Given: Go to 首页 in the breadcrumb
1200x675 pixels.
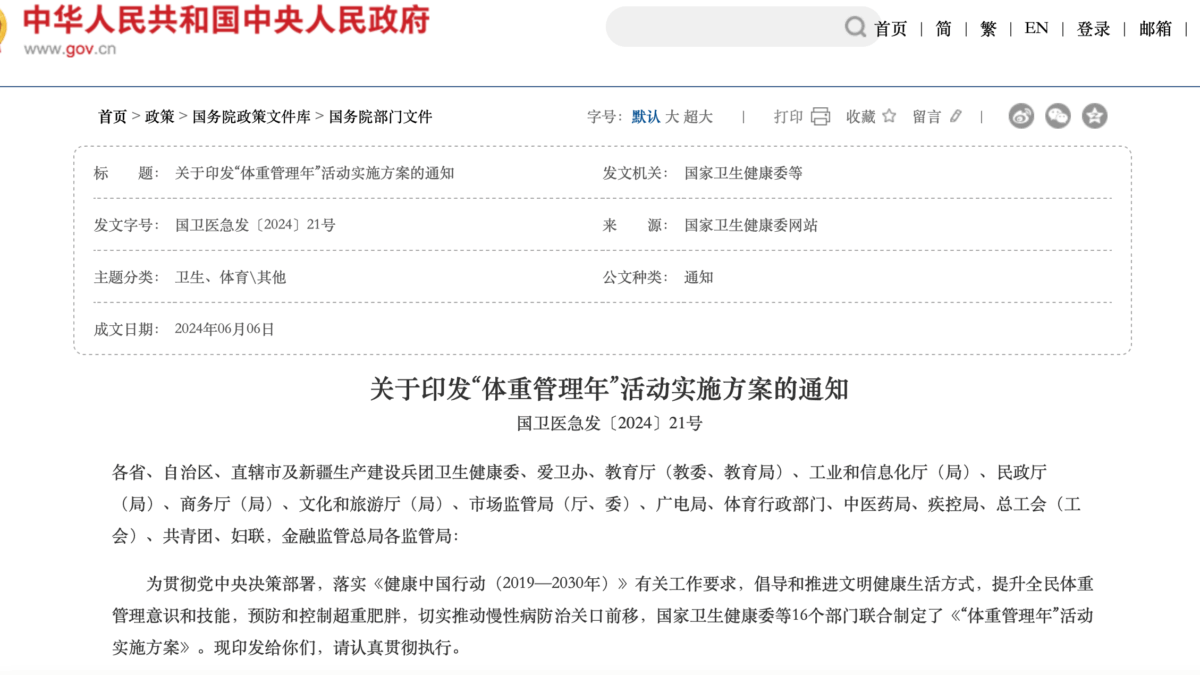Looking at the screenshot, I should click(112, 117).
